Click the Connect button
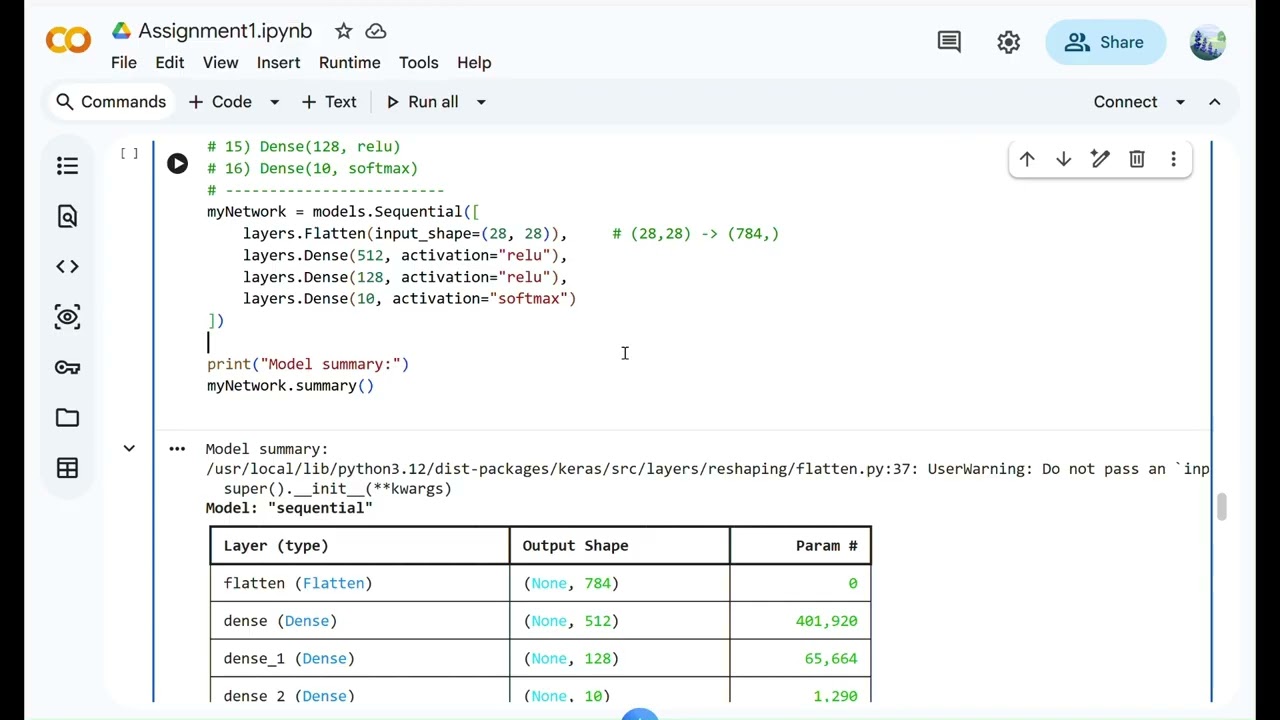 tap(1125, 102)
